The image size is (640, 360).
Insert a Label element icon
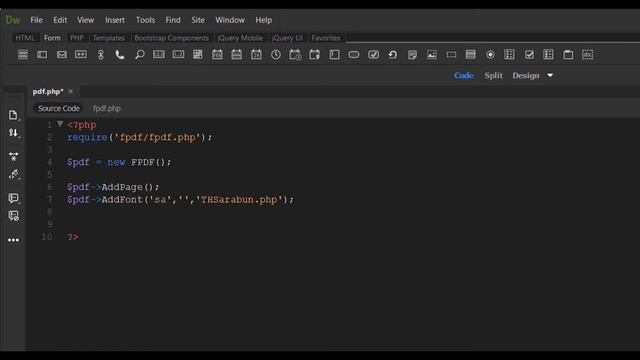[587, 55]
